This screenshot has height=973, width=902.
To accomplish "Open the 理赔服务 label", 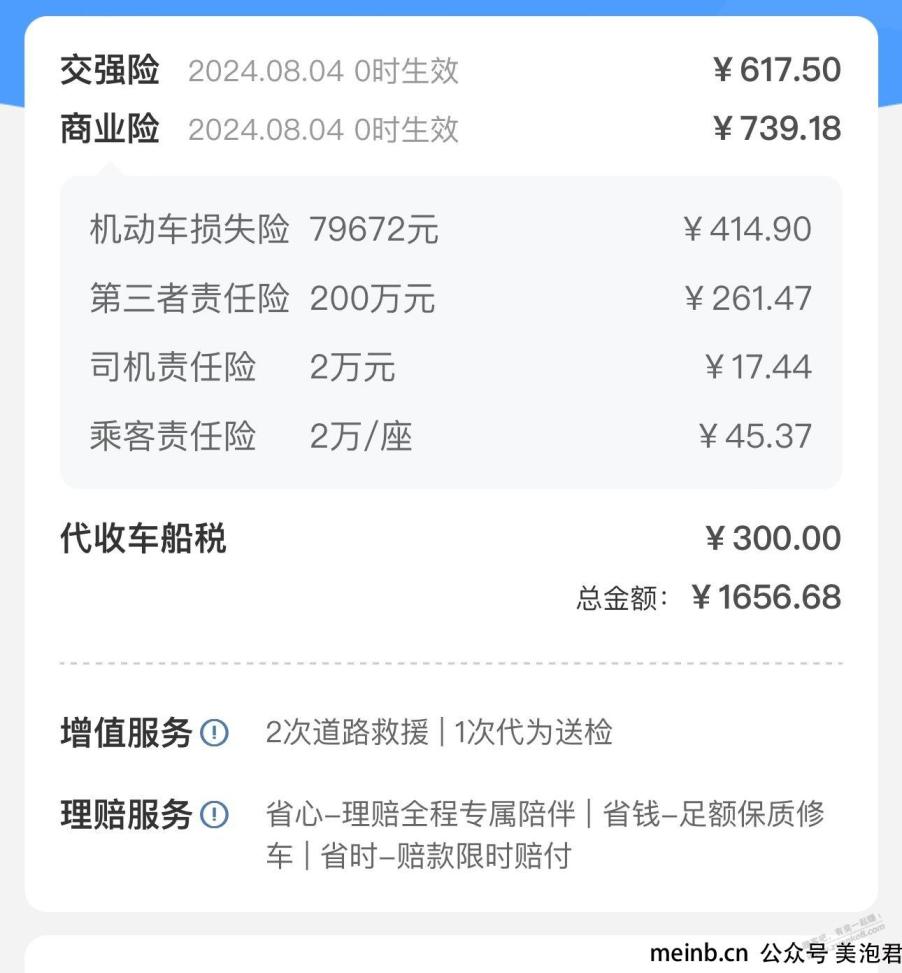I will click(x=127, y=814).
